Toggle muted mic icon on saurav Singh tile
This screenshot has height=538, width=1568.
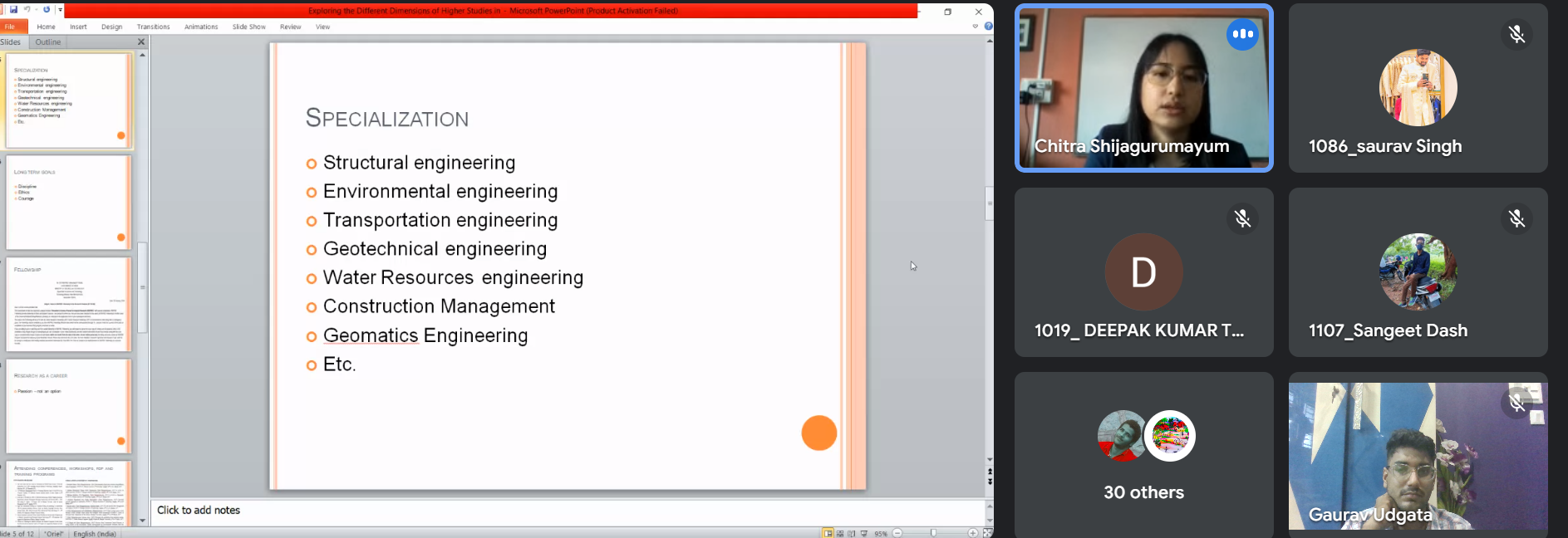click(x=1516, y=34)
